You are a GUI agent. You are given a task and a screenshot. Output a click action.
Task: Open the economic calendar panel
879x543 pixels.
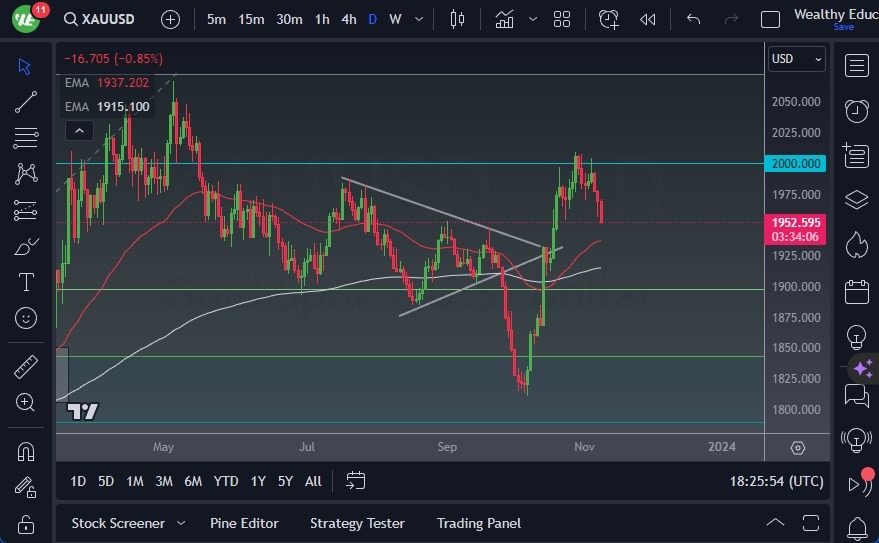pos(856,292)
